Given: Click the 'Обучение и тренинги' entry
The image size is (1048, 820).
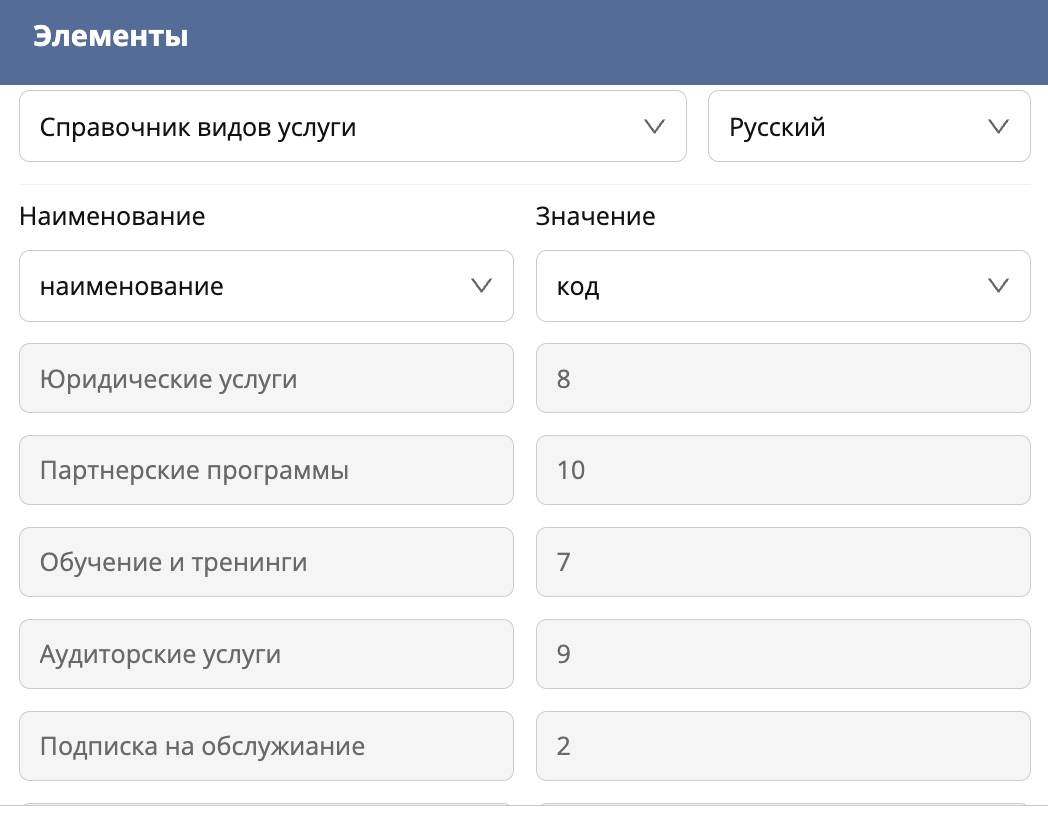Looking at the screenshot, I should (x=265, y=562).
